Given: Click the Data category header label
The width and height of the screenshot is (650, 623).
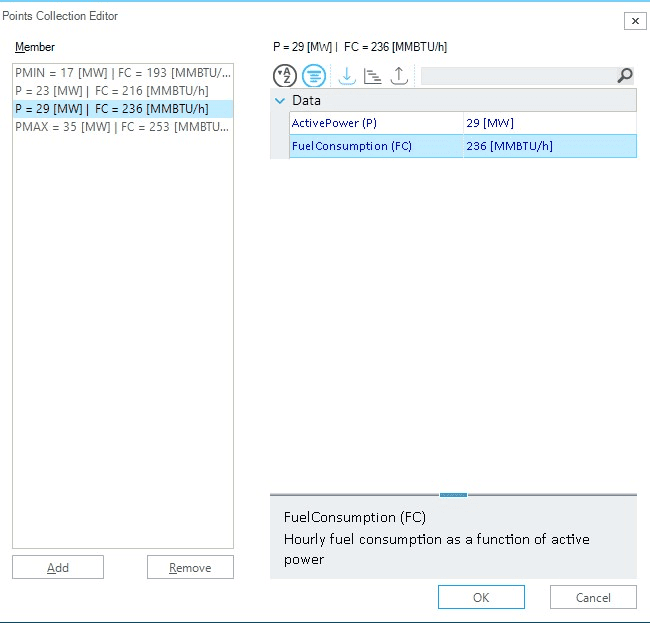Looking at the screenshot, I should point(306,101).
